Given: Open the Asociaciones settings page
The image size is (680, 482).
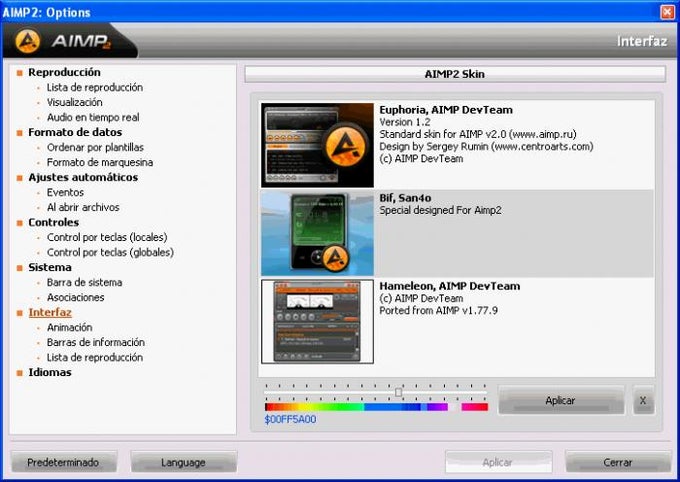Looking at the screenshot, I should pyautogui.click(x=75, y=297).
